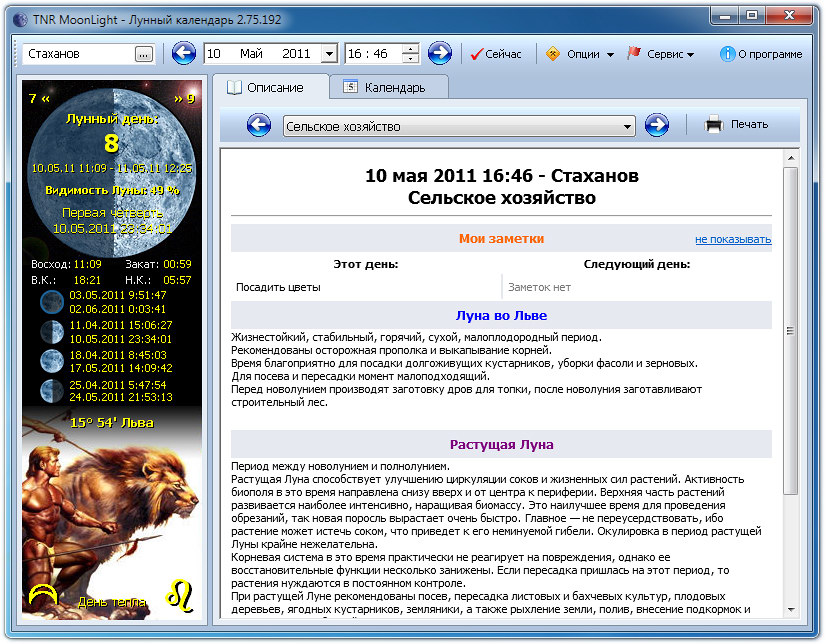Go to previous topic before Сельское хозяйство
The width and height of the screenshot is (826, 644).
tap(258, 125)
